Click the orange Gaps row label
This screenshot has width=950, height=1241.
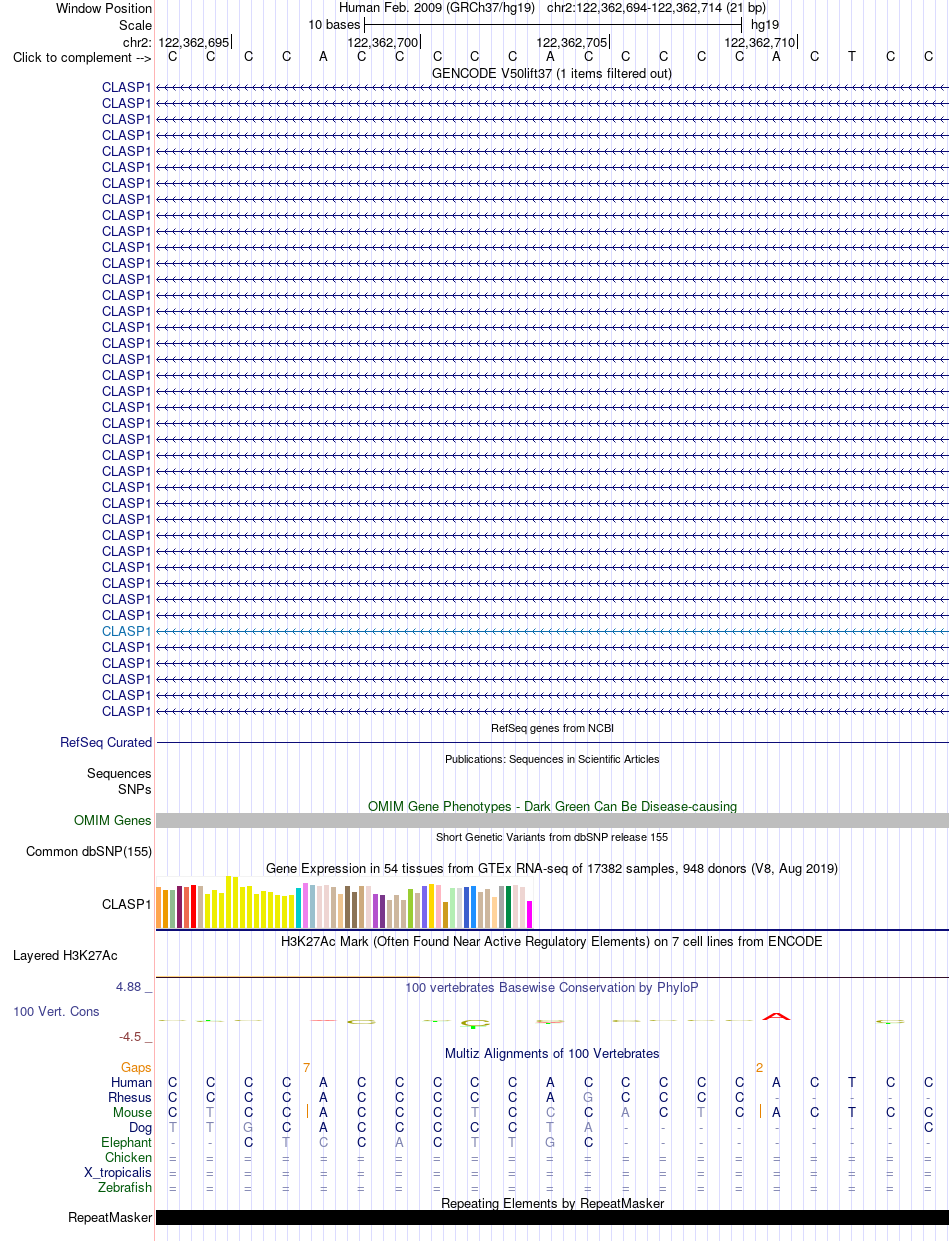pos(137,1068)
